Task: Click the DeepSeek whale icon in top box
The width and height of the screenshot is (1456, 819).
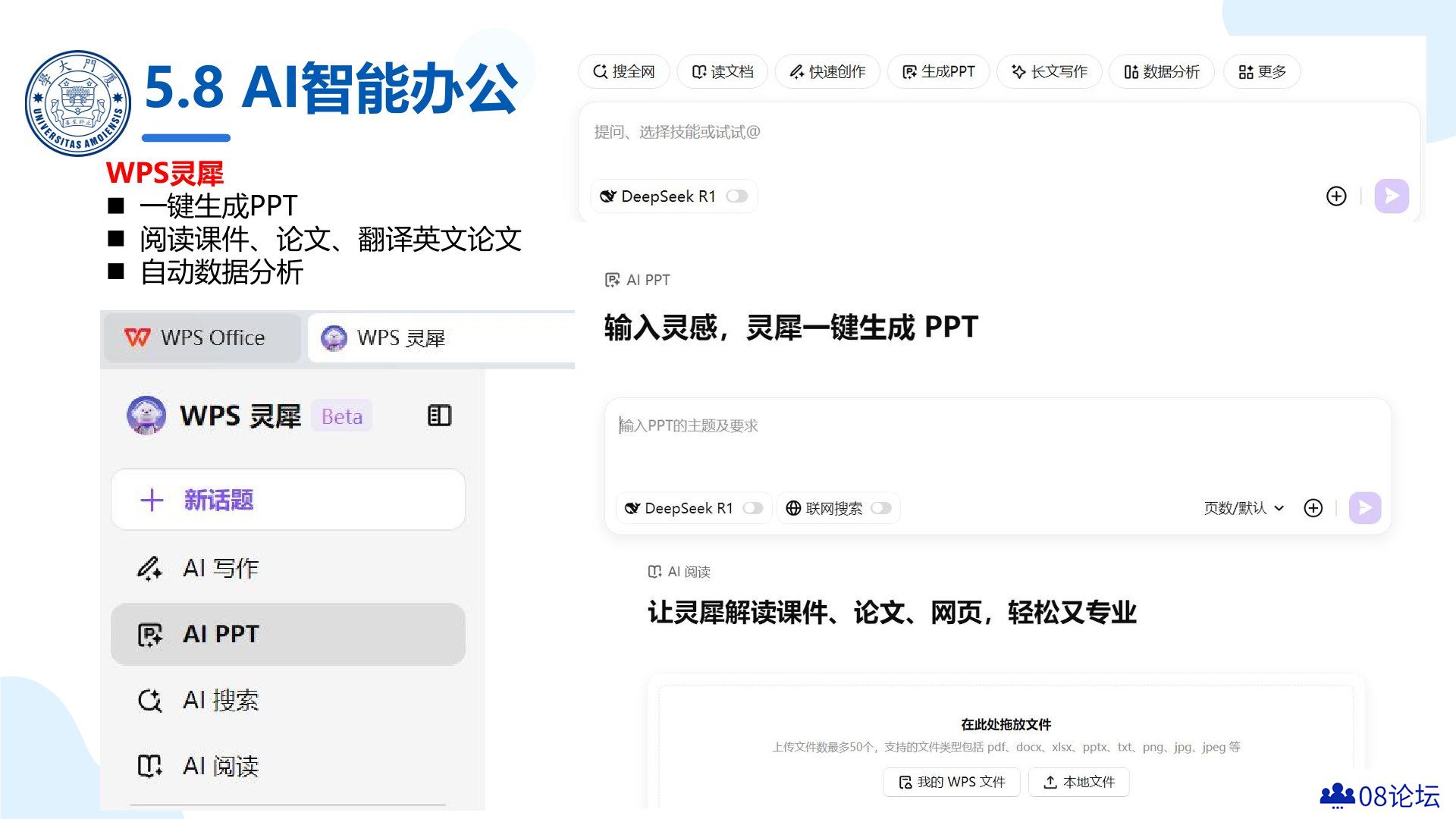Action: pyautogui.click(x=608, y=196)
